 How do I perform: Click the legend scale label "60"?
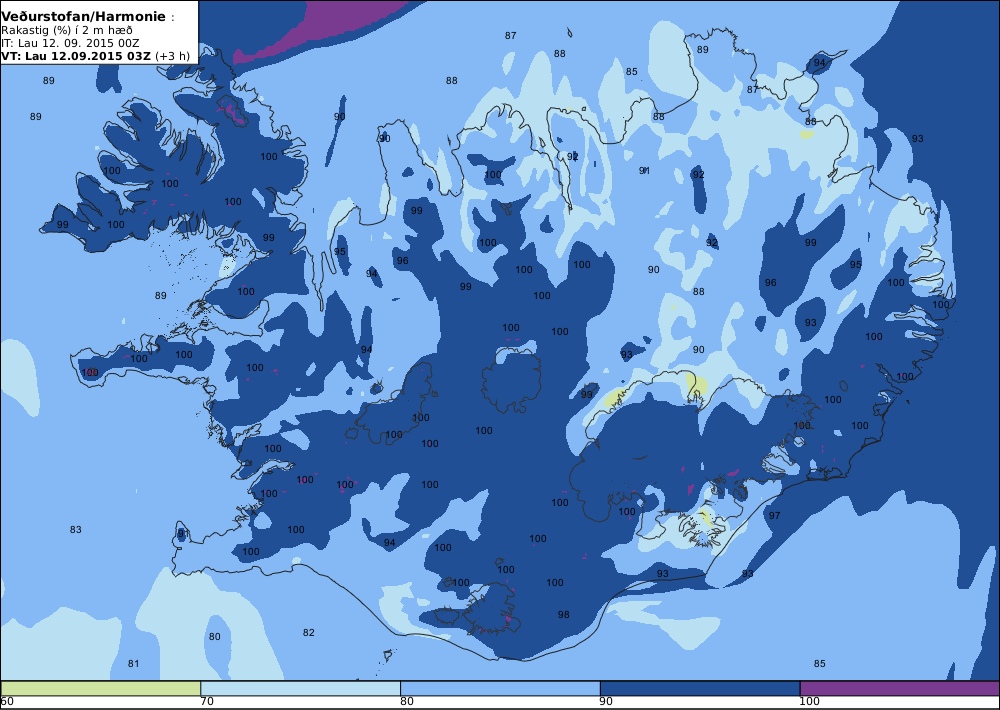point(7,702)
